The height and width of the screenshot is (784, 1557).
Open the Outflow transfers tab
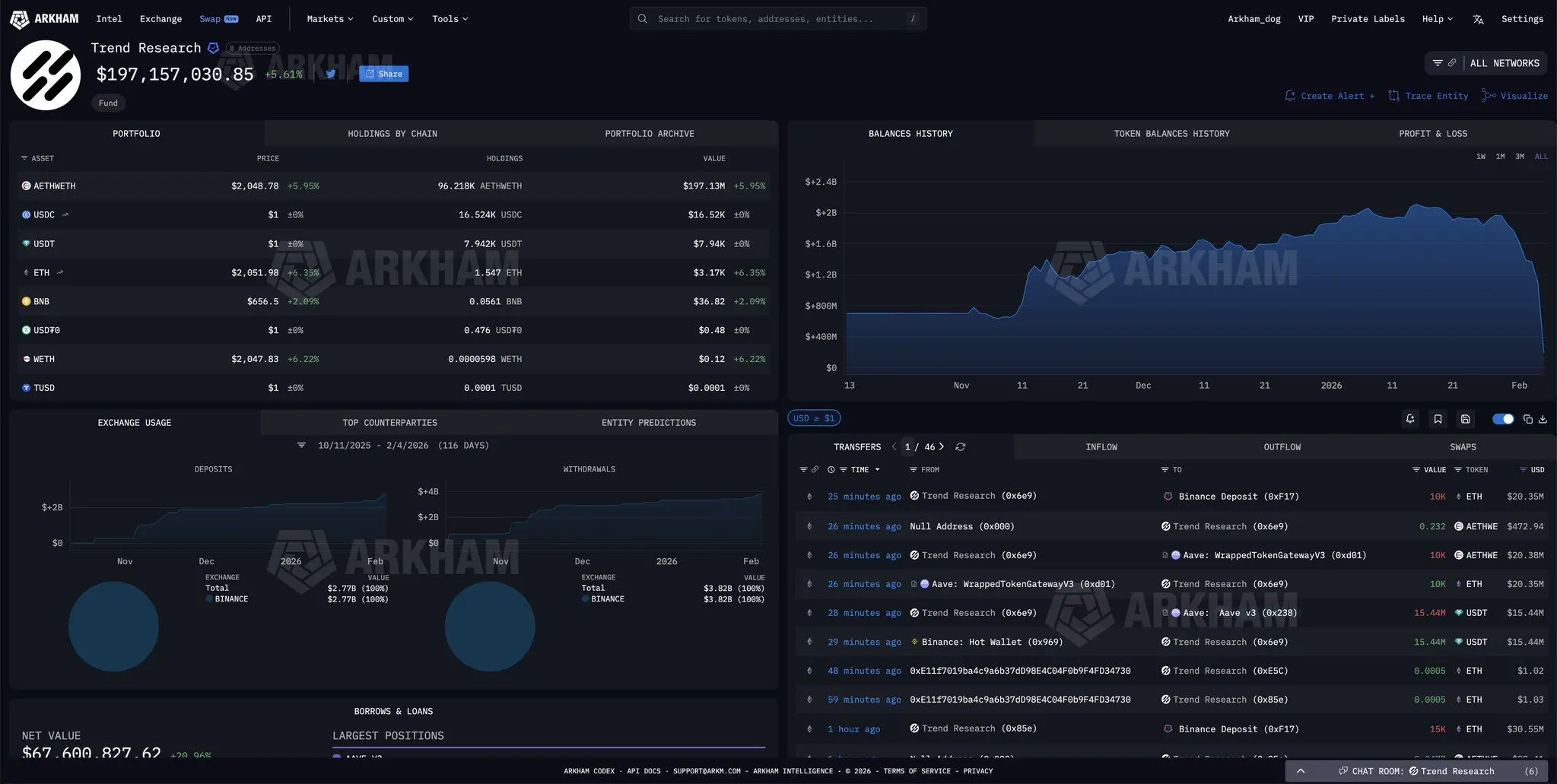1282,447
